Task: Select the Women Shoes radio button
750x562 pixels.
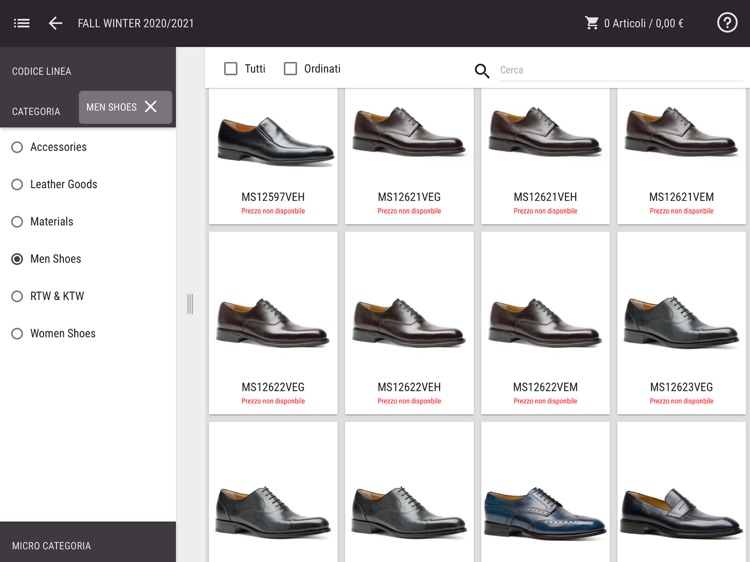Action: coord(17,334)
